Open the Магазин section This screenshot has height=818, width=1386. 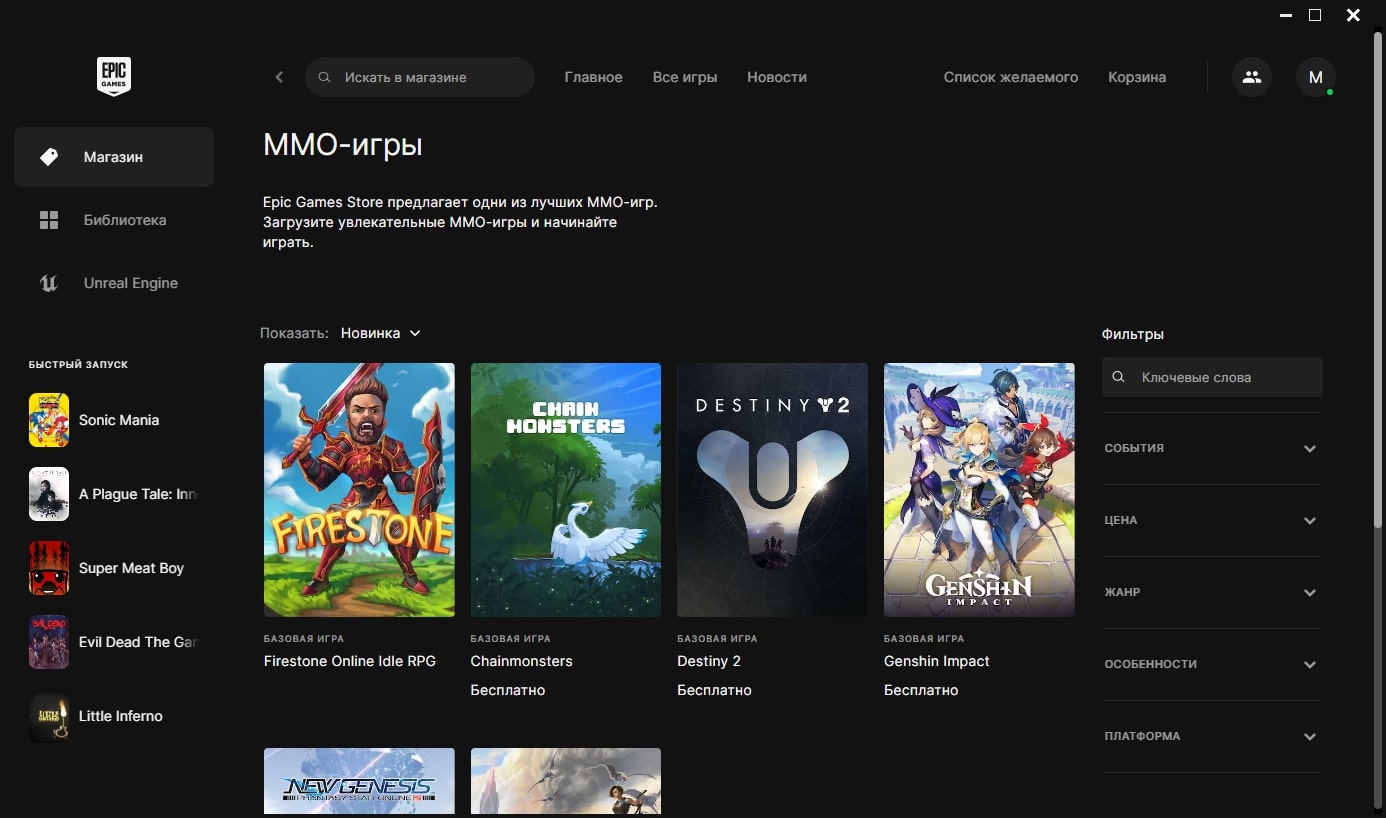(114, 157)
